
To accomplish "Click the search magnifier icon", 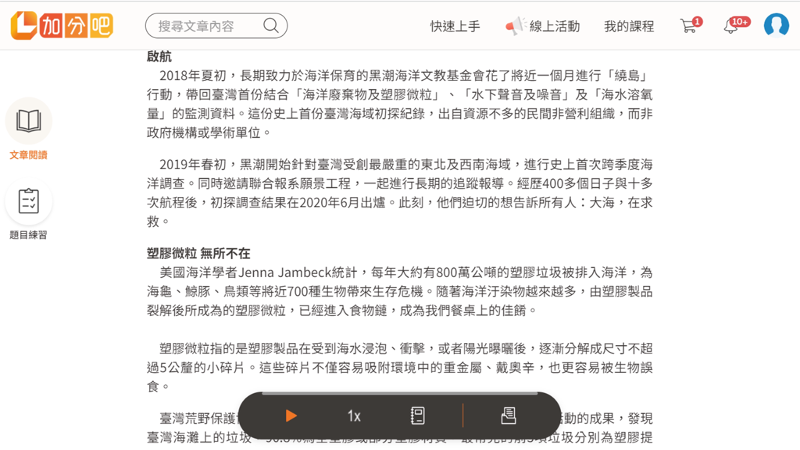I will coord(271,26).
